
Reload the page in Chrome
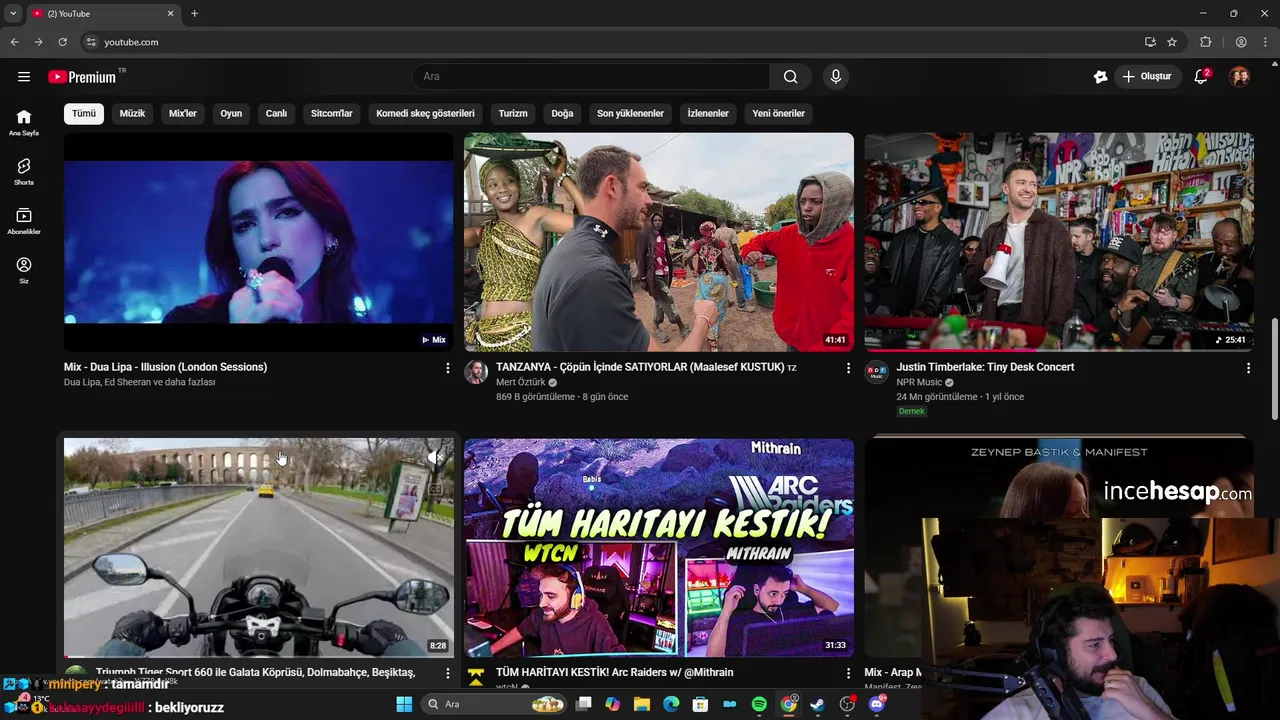[x=62, y=42]
